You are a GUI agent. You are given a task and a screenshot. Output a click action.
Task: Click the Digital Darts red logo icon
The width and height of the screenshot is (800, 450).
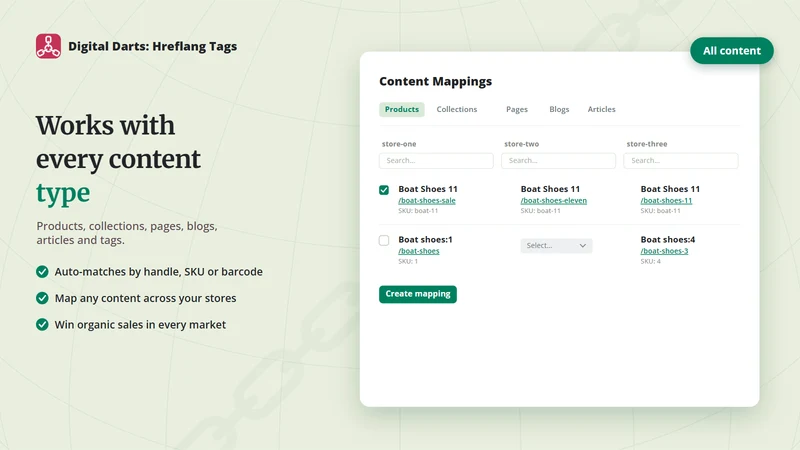coord(48,46)
